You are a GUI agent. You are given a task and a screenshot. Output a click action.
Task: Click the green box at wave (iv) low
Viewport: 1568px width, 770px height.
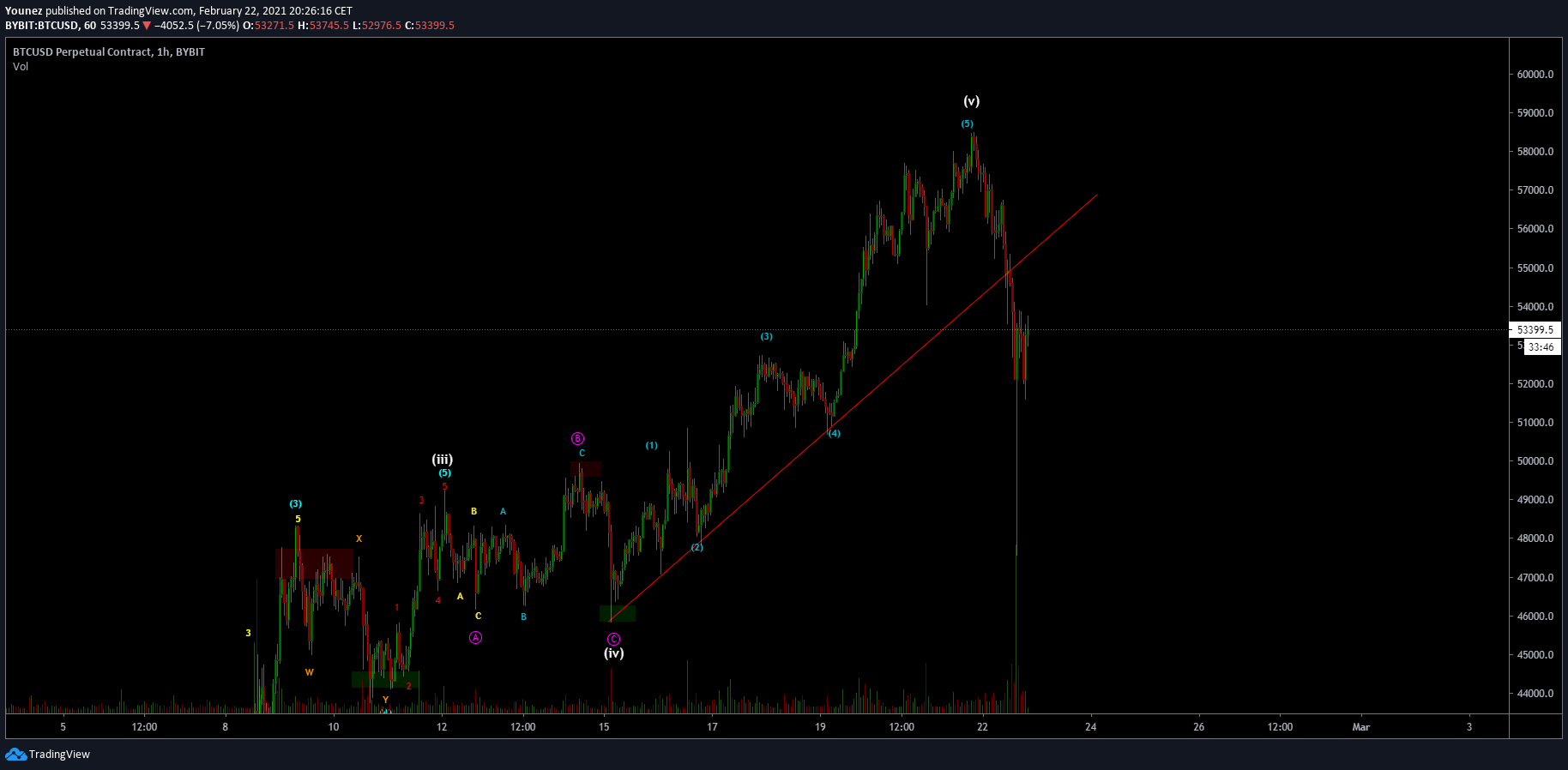pos(617,613)
